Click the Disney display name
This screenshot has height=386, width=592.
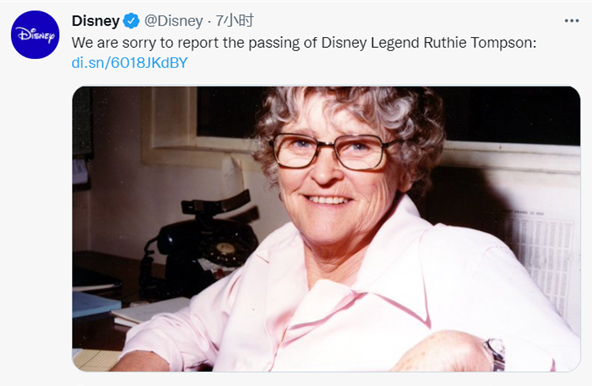point(96,21)
